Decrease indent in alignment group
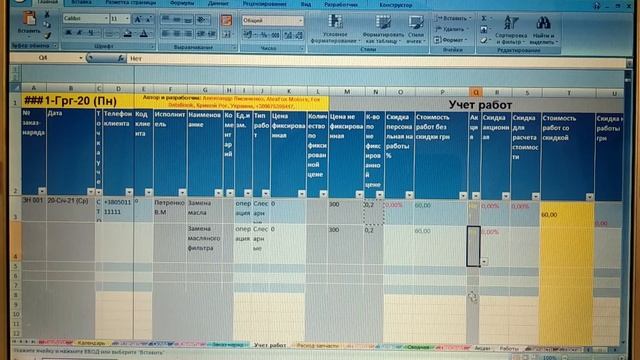Screen dimensions: 640x360 (201, 34)
